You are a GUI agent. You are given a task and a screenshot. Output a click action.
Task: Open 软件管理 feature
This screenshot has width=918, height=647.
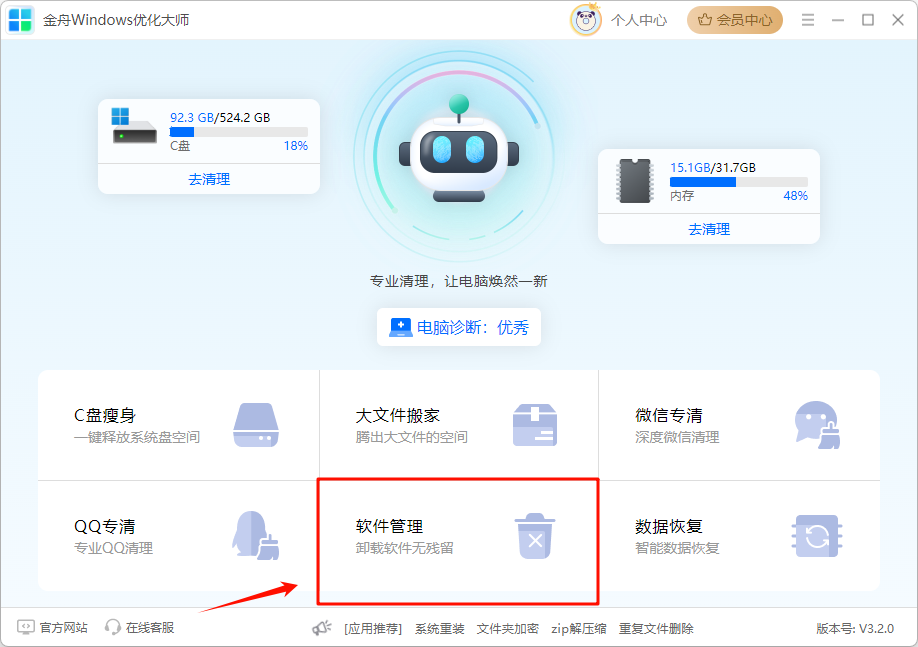[459, 536]
